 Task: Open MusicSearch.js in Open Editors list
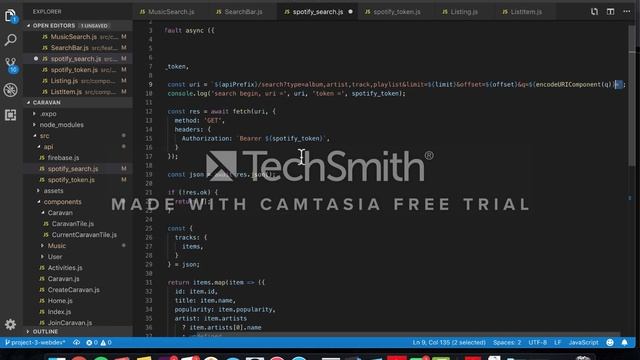[78, 37]
